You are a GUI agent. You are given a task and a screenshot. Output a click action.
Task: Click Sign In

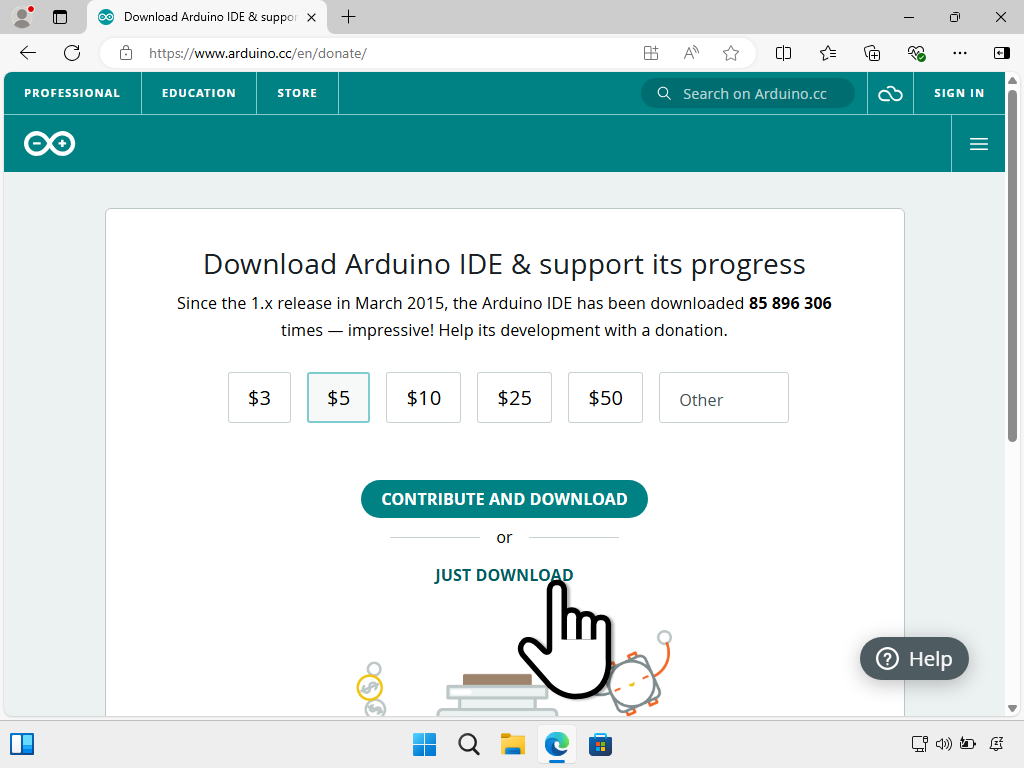pyautogui.click(x=959, y=93)
